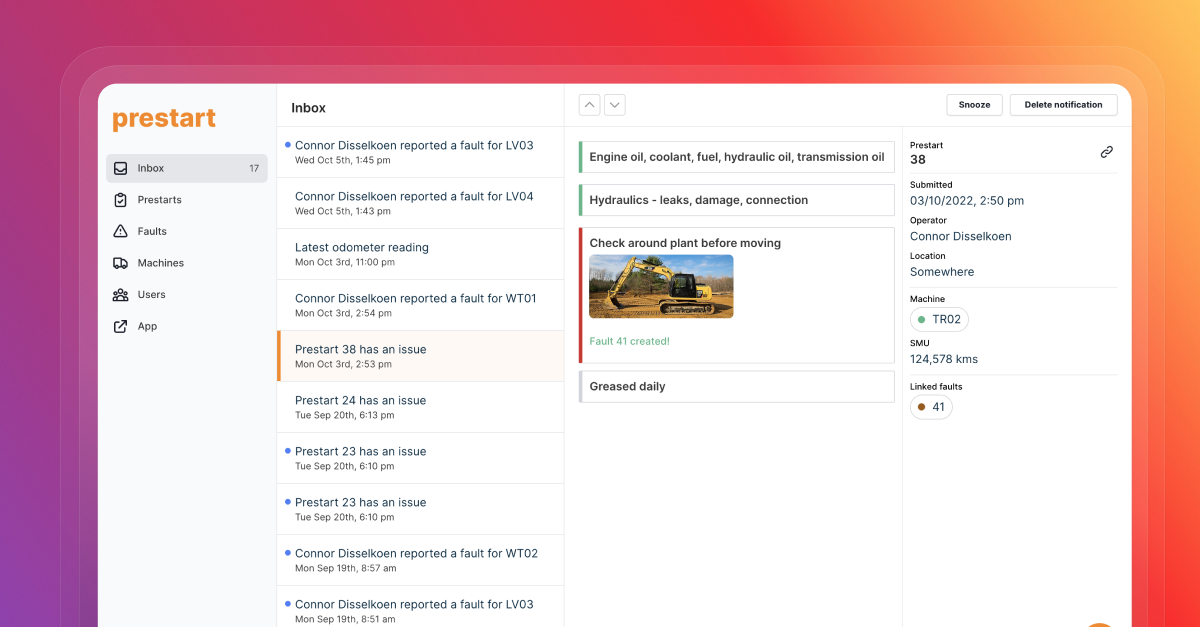Click the 41 linked faults badge
Viewport: 1200px width, 627px height.
point(931,407)
